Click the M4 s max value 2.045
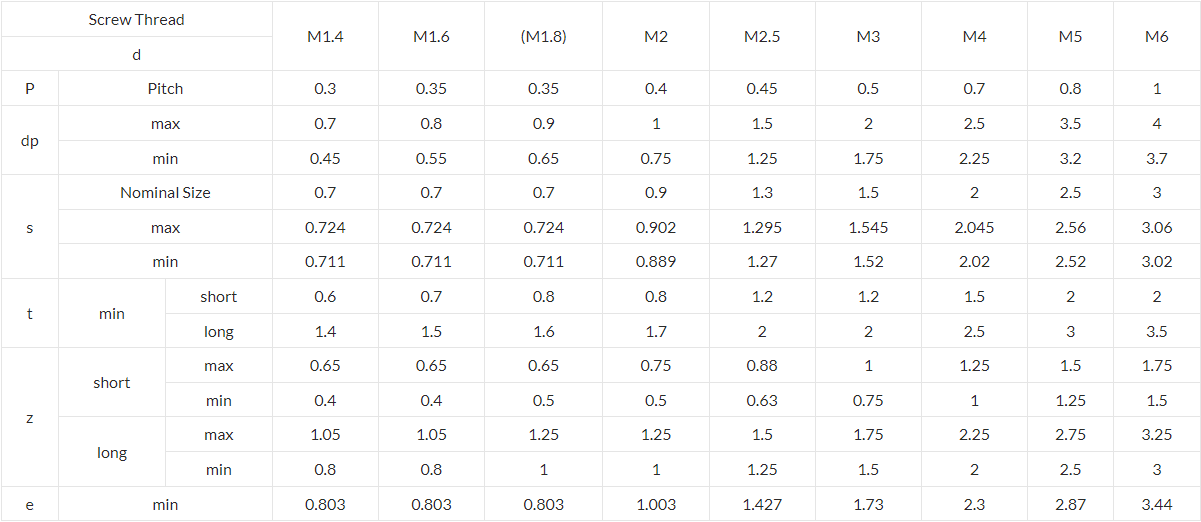The width and height of the screenshot is (1201, 522). click(x=975, y=227)
